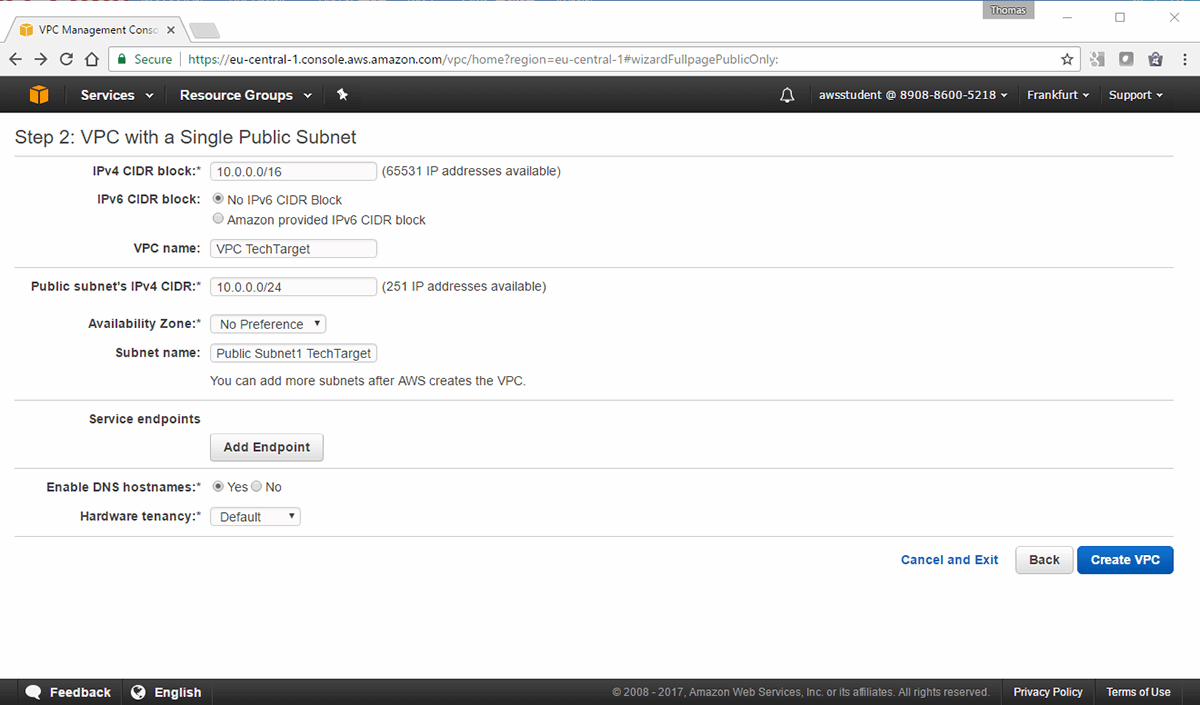Reload the page with refresh icon
Screen dimensions: 1200x705
pos(66,59)
